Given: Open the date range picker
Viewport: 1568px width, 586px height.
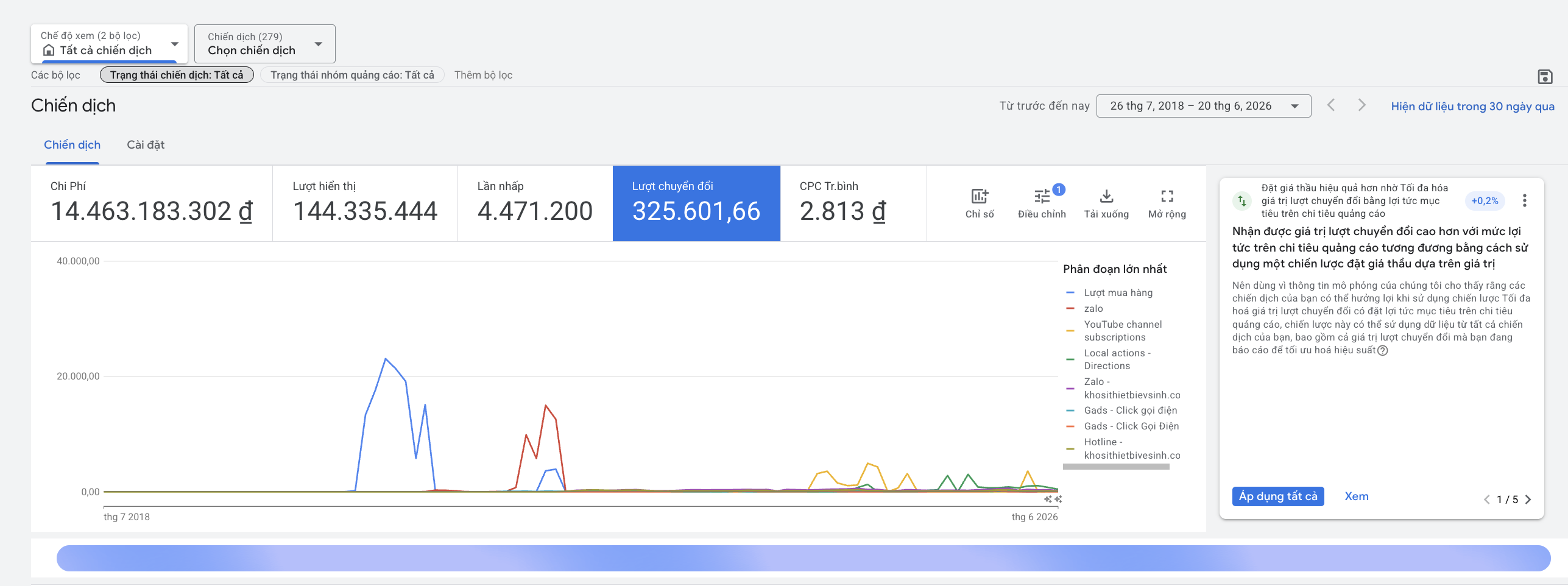Looking at the screenshot, I should [x=1203, y=106].
